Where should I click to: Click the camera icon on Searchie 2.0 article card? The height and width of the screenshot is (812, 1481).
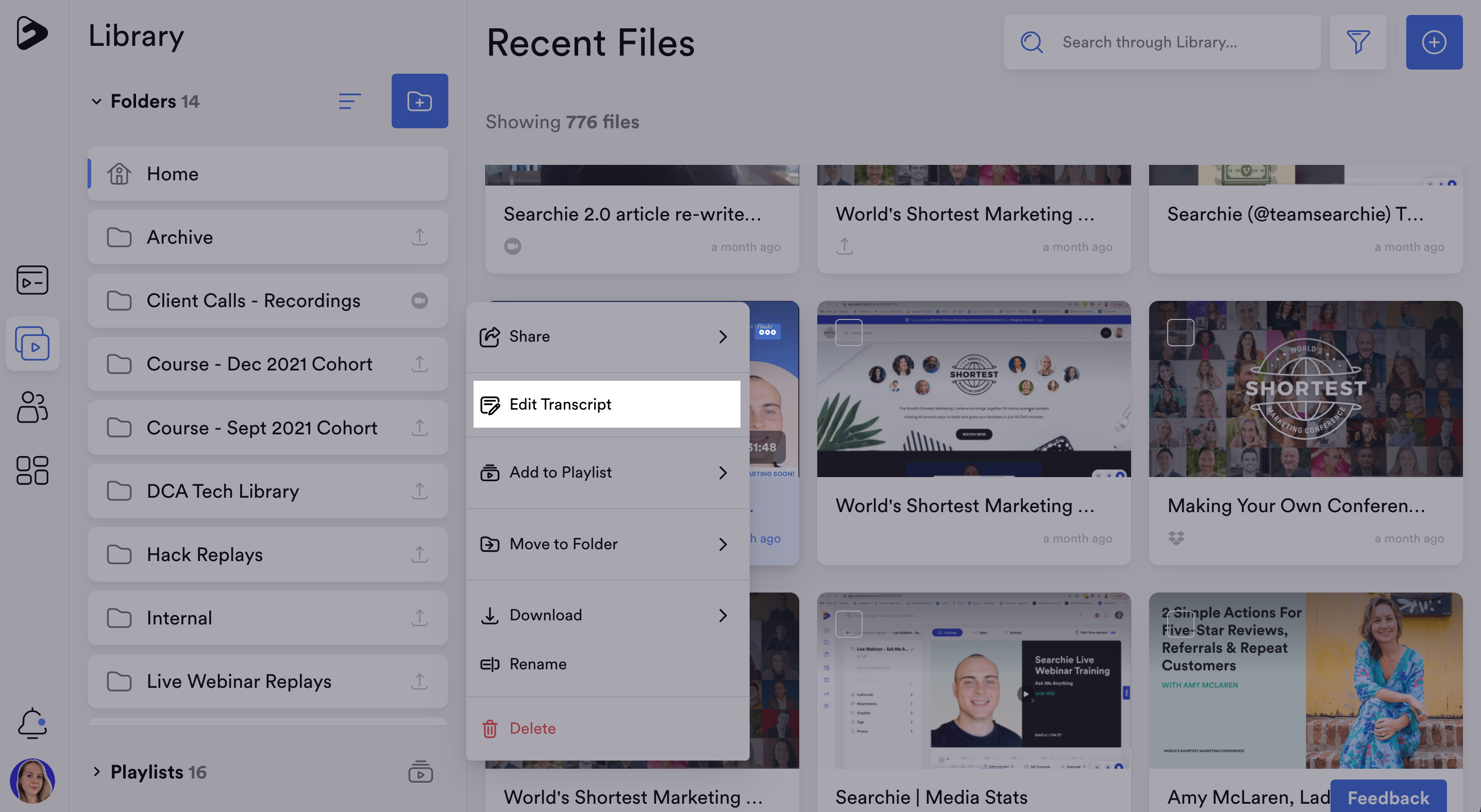tap(513, 246)
